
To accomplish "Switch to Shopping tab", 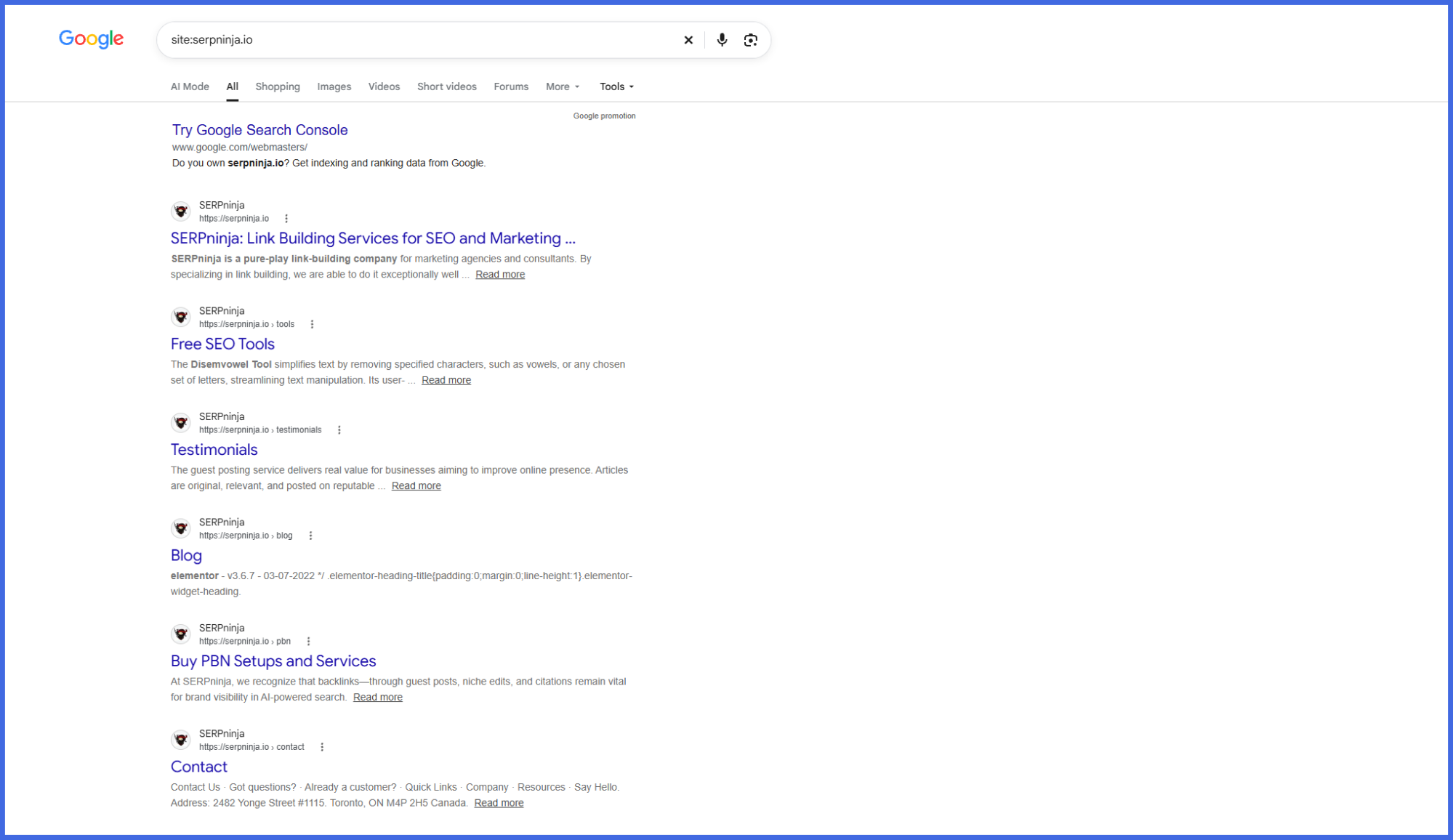I will (278, 86).
